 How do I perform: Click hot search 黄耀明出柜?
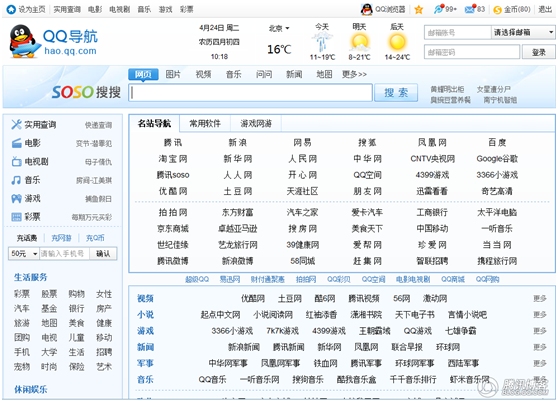[447, 89]
